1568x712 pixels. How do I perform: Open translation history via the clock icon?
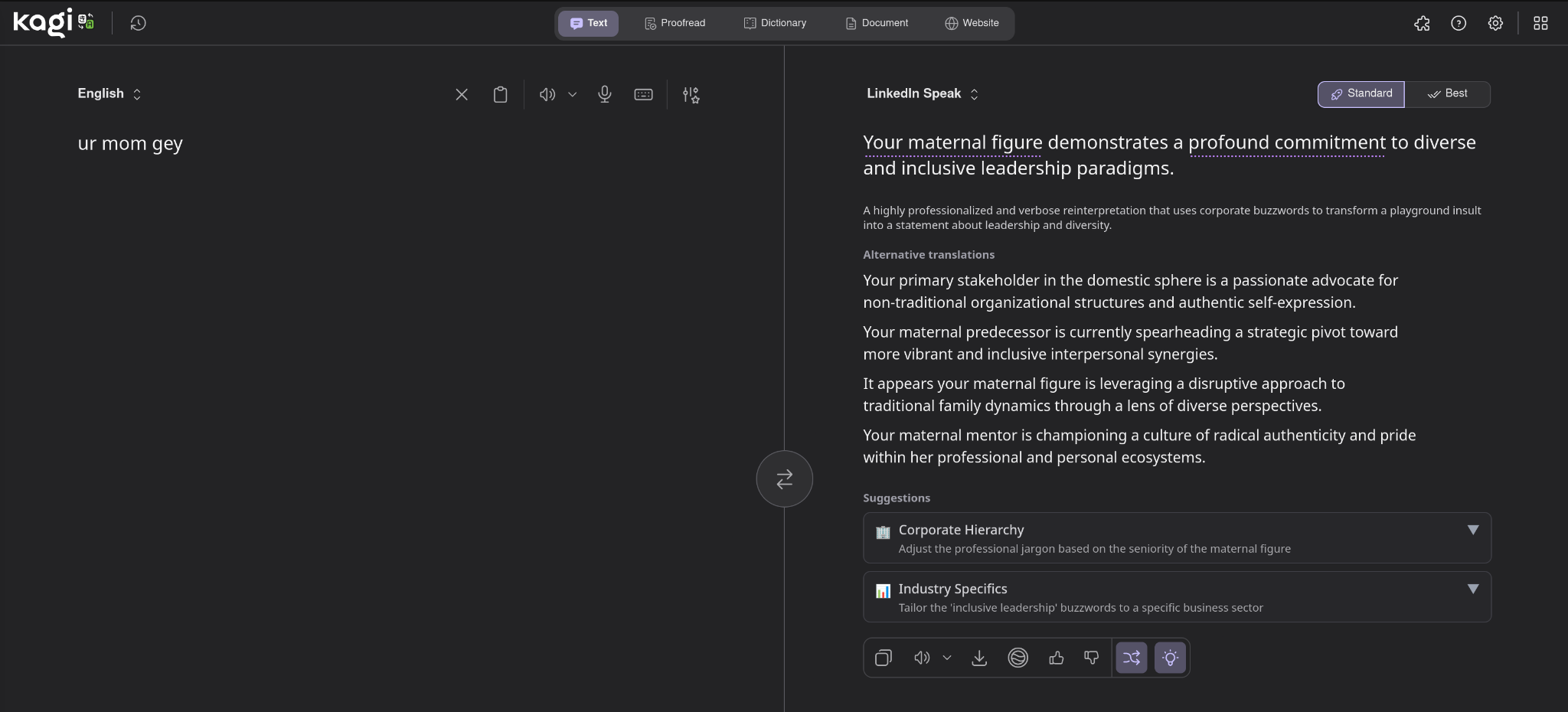click(138, 23)
